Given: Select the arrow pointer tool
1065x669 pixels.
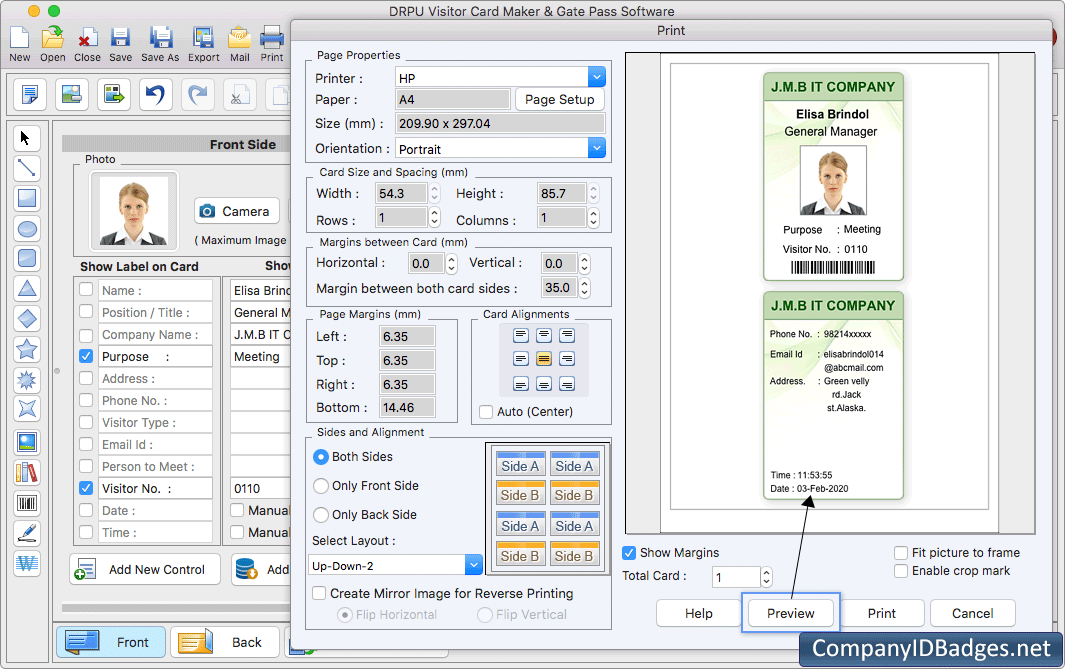Looking at the screenshot, I should pos(26,139).
